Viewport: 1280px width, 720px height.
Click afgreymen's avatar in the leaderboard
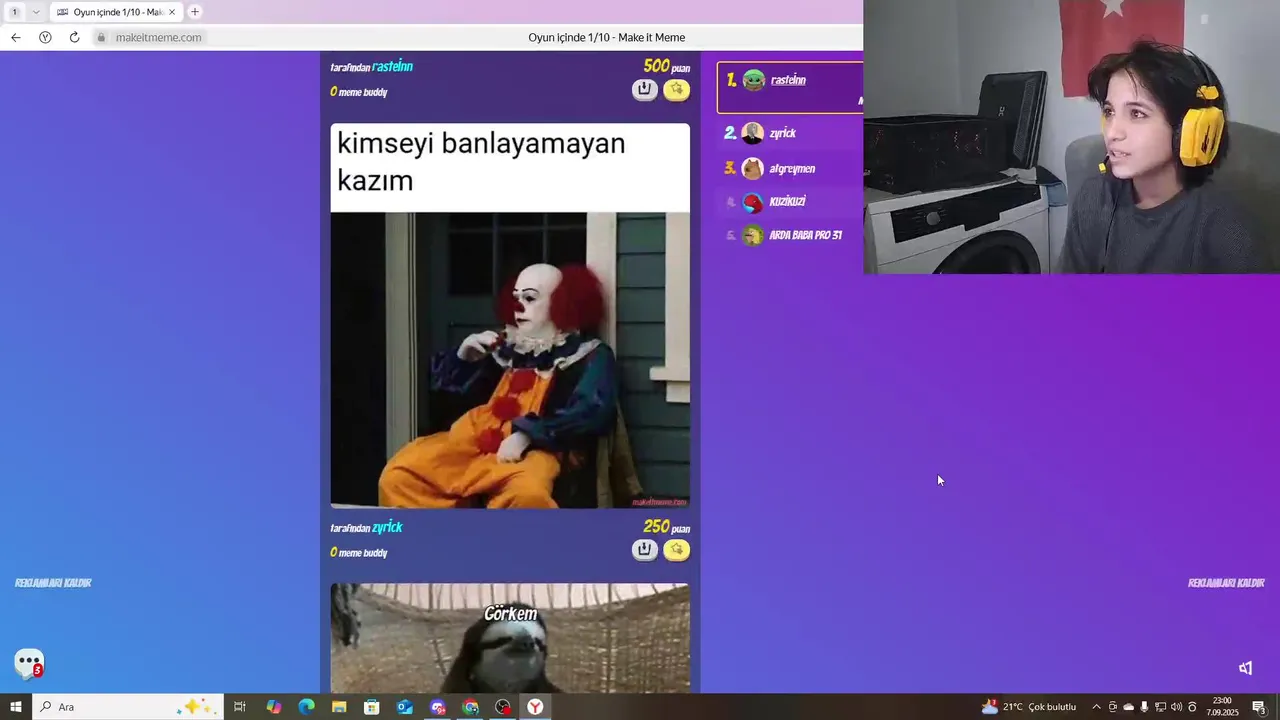pos(753,168)
